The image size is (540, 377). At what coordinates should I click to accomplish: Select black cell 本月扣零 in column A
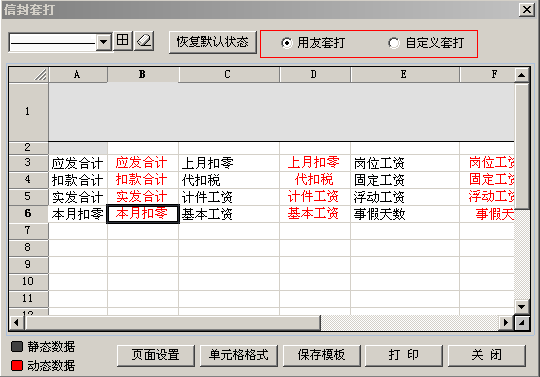[78, 214]
